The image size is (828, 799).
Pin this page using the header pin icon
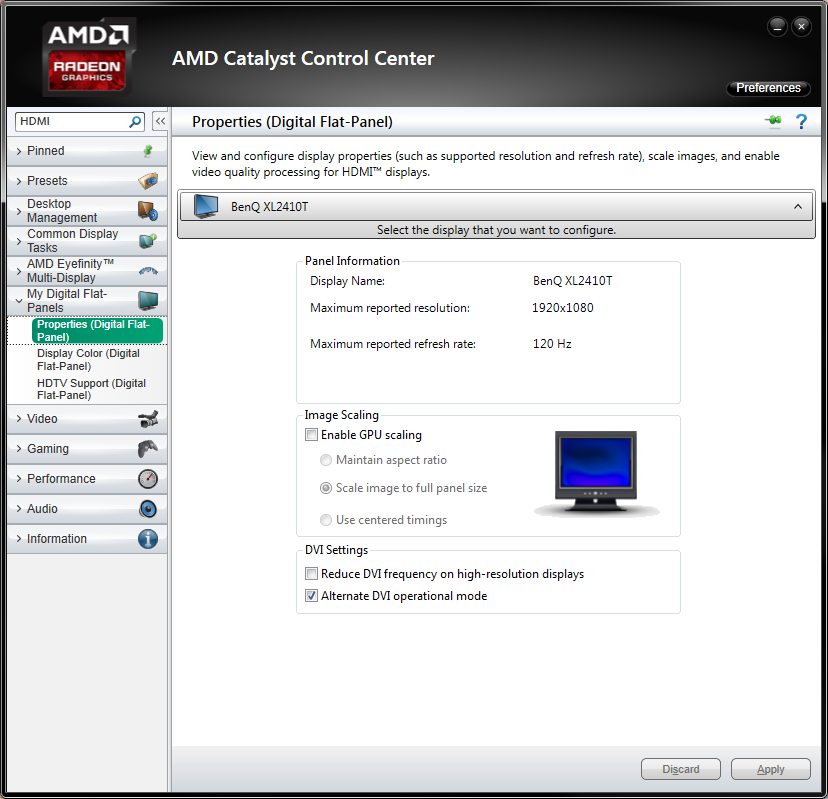click(x=774, y=121)
